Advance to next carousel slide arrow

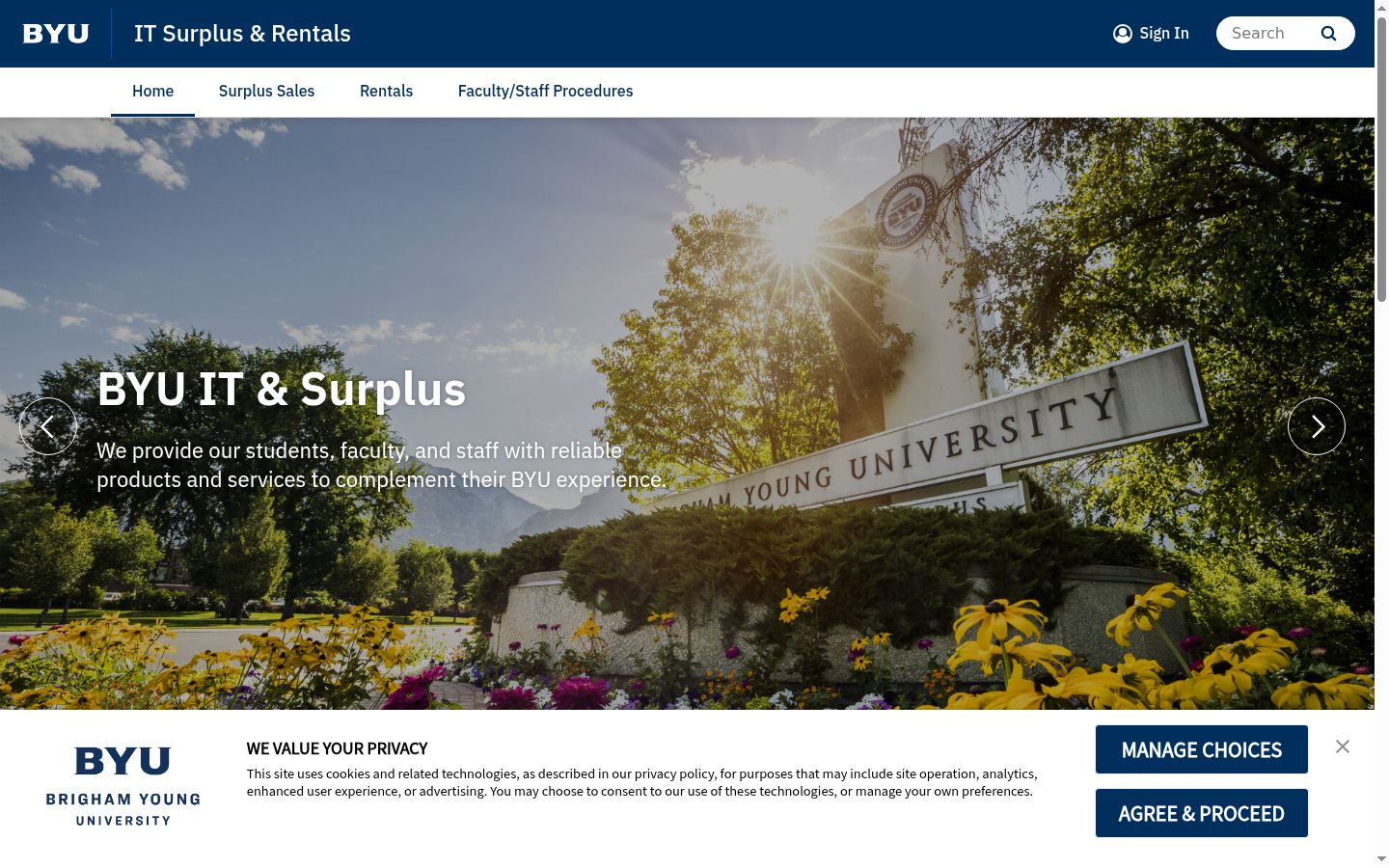click(x=1317, y=426)
